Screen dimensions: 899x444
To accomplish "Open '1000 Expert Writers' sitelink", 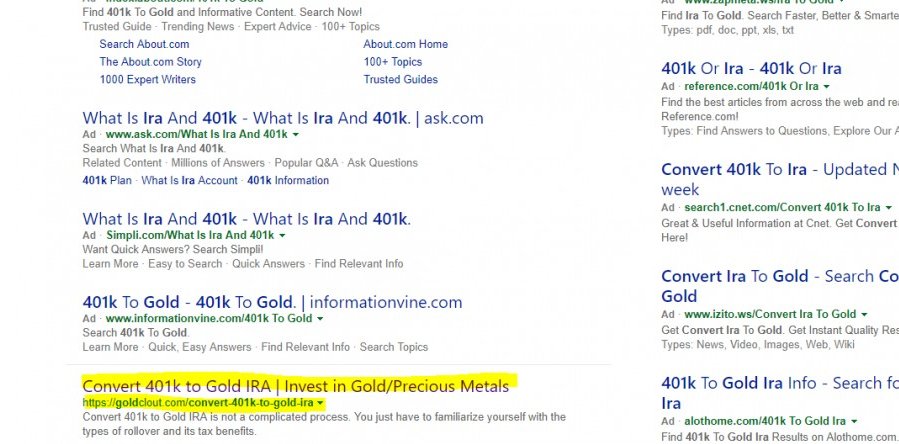I will tap(147, 80).
